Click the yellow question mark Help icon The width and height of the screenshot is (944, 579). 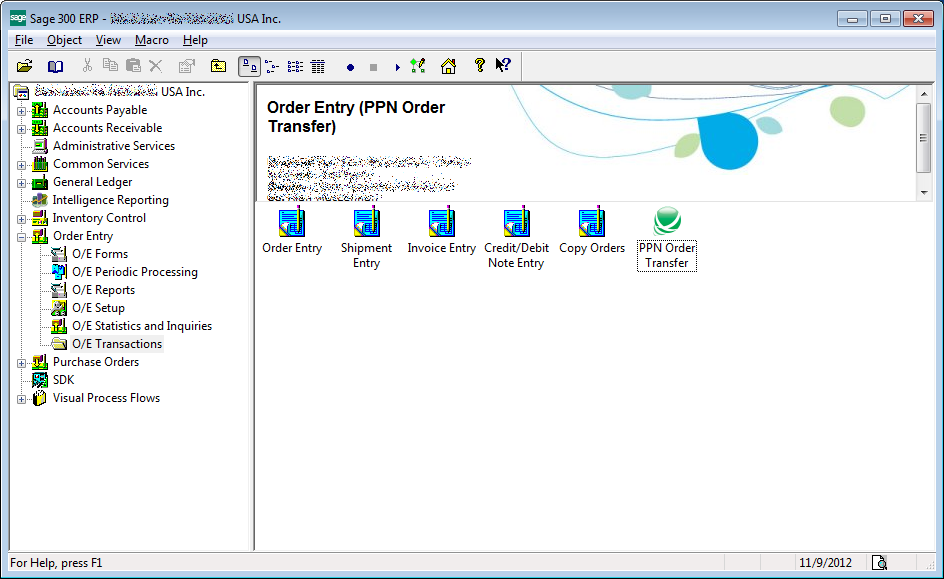pos(480,65)
